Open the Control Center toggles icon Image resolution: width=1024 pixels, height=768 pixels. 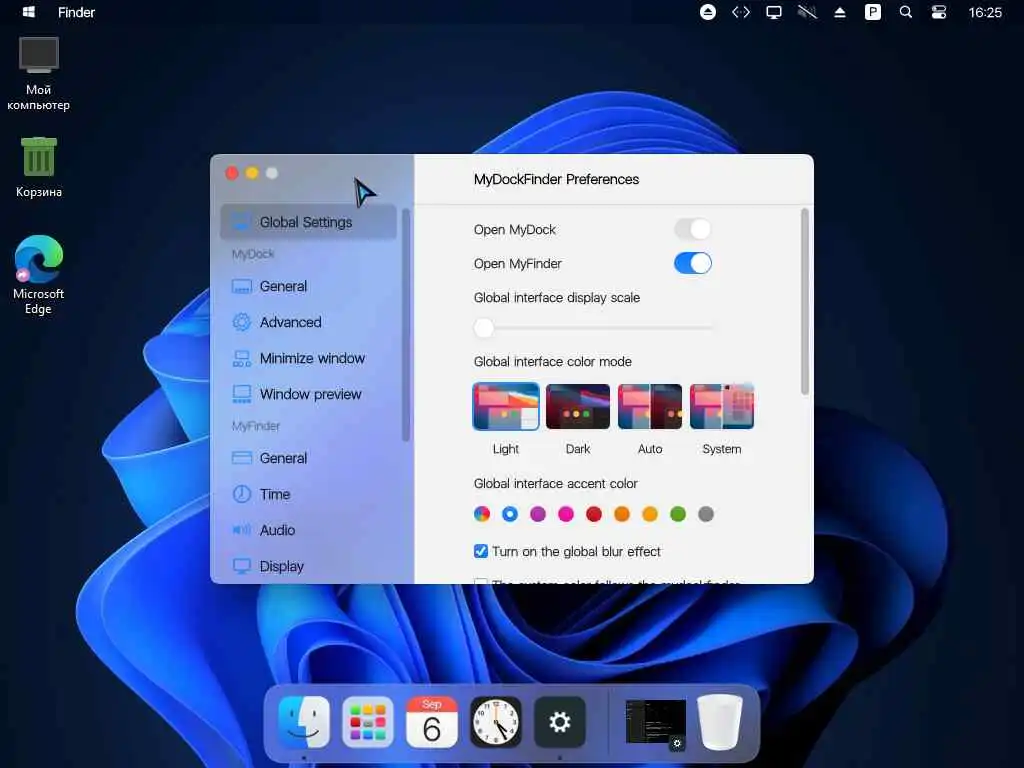[x=939, y=12]
